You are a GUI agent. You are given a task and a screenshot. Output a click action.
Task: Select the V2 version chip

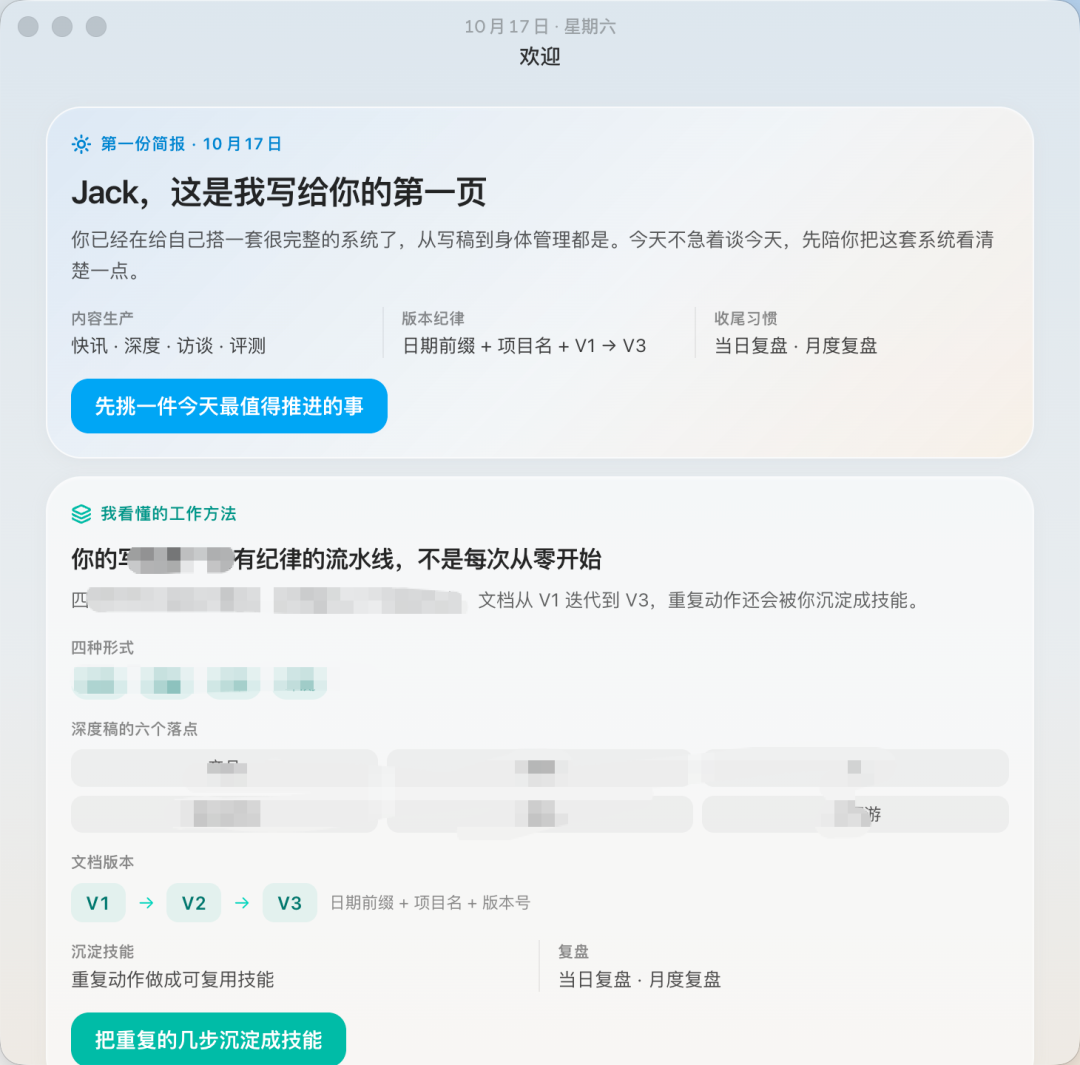[194, 902]
